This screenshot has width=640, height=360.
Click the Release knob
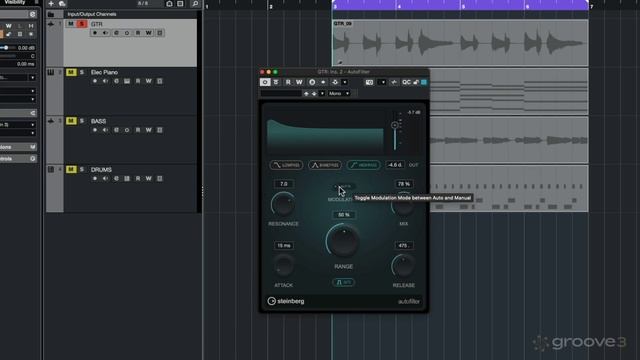(403, 266)
